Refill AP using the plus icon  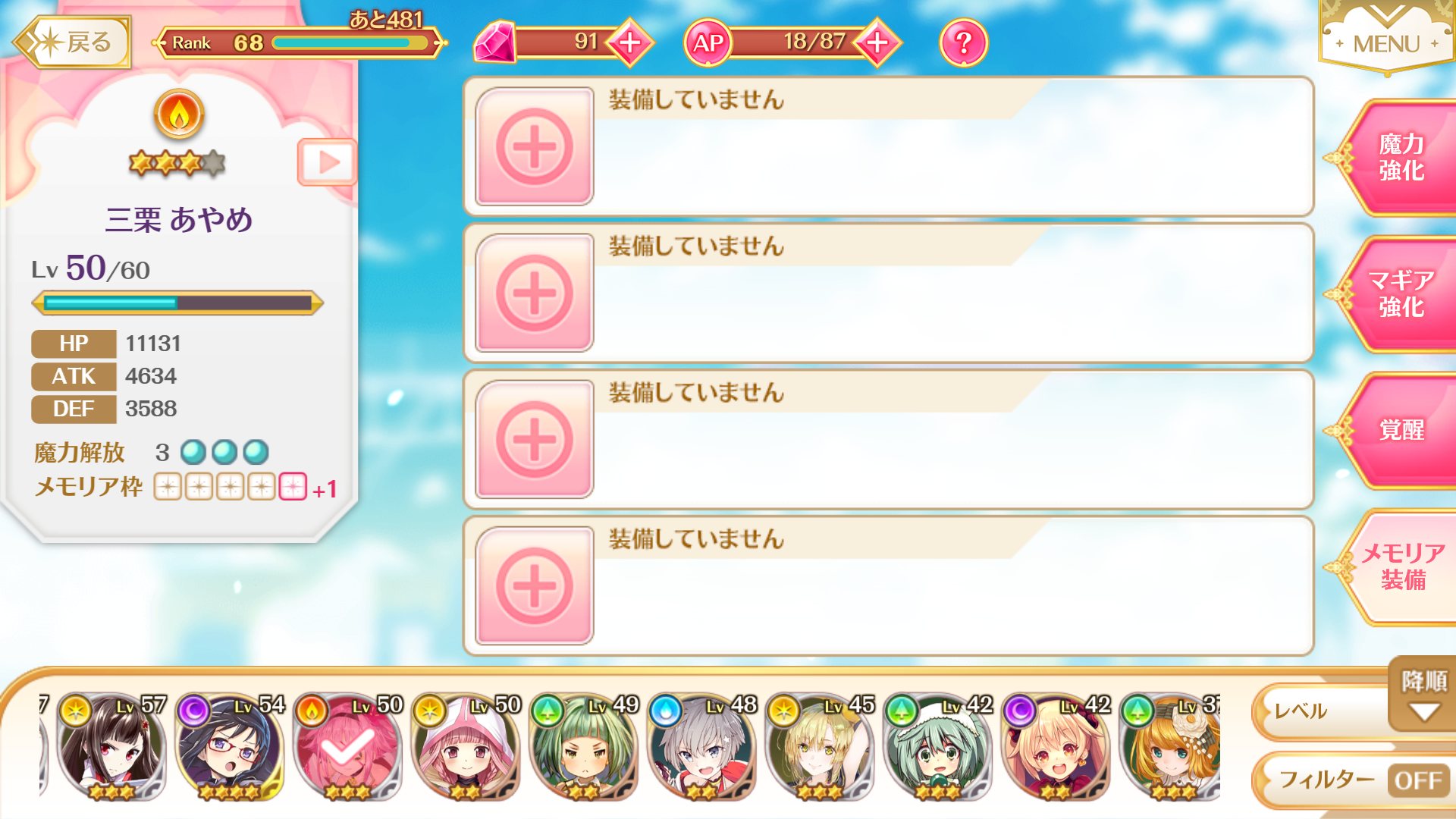point(877,42)
